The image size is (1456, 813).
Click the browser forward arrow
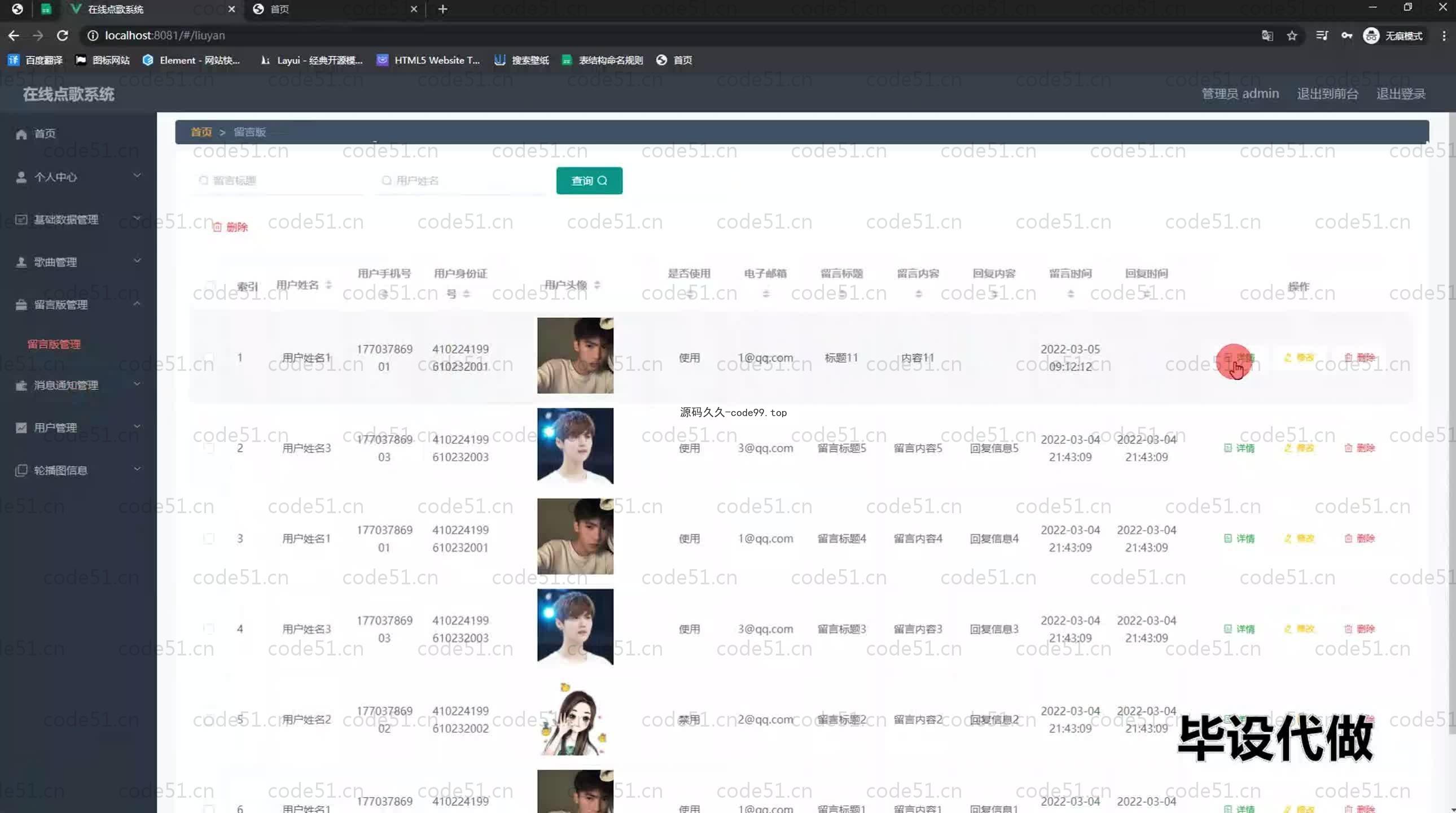click(x=38, y=36)
